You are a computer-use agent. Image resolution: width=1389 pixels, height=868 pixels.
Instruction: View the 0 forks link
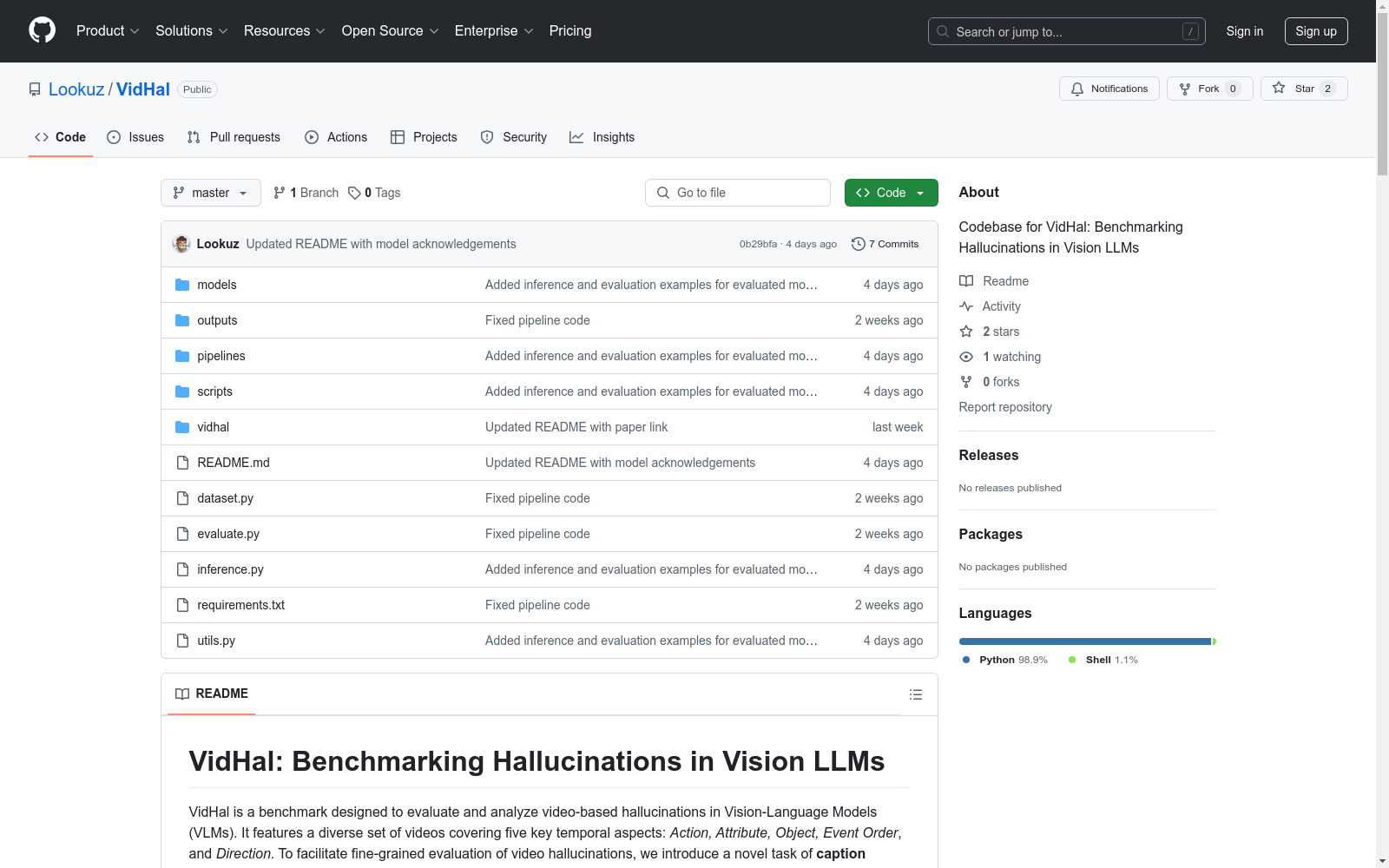(x=990, y=382)
